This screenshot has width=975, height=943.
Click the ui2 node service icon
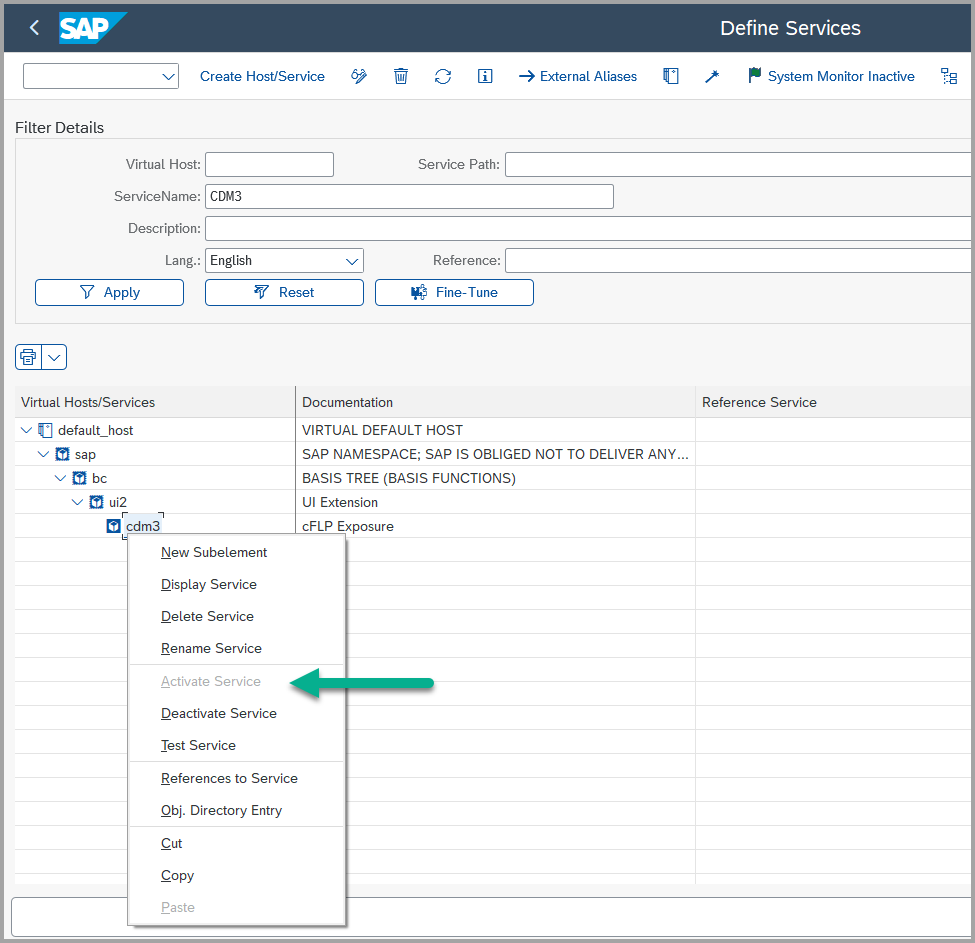pyautogui.click(x=96, y=502)
